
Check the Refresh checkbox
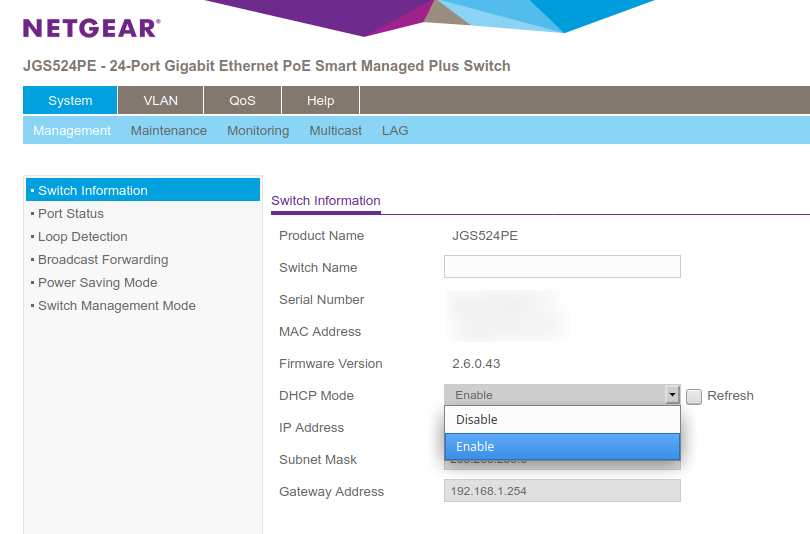[x=694, y=397]
